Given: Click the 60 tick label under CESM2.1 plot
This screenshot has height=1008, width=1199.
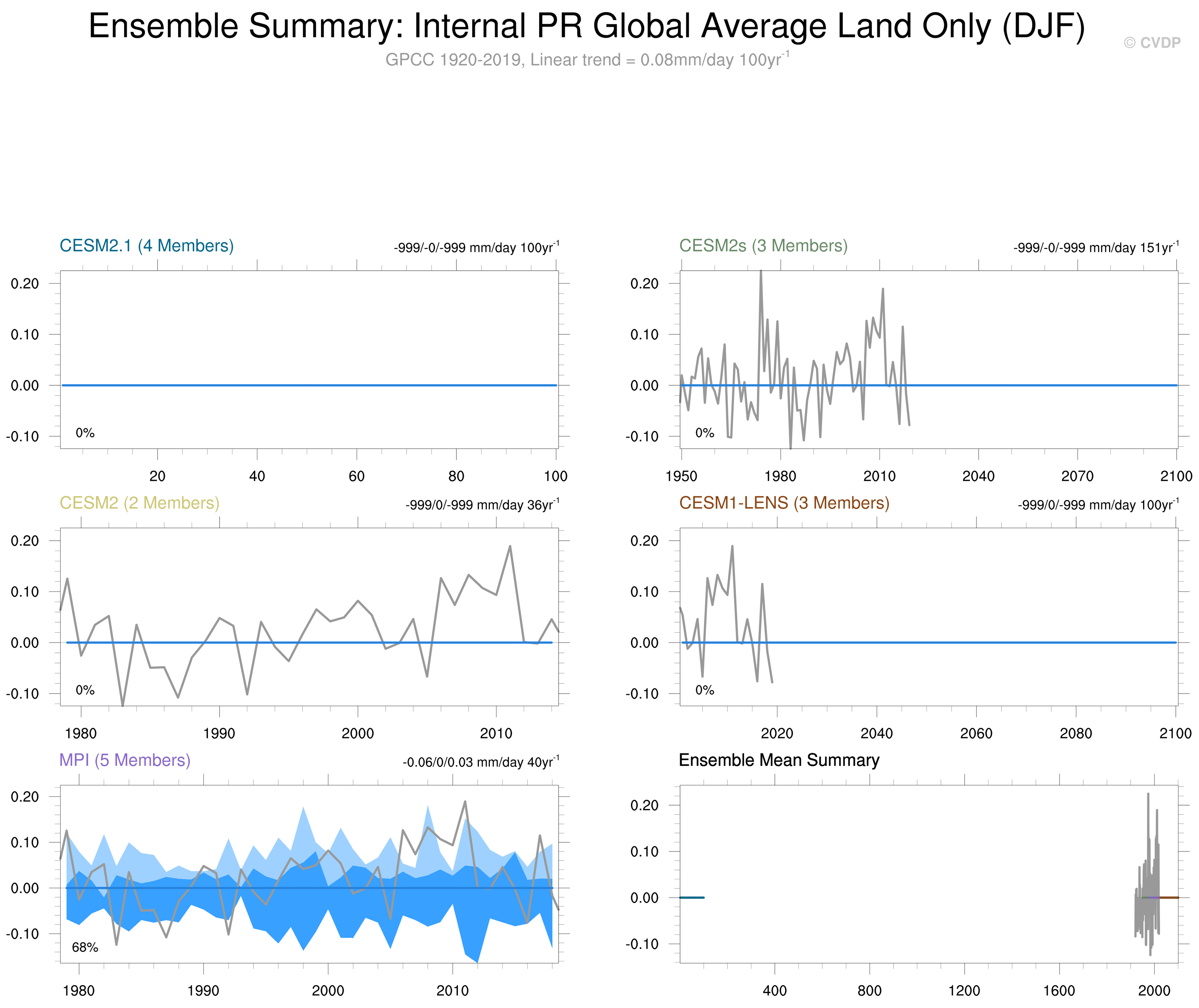Looking at the screenshot, I should tap(357, 476).
